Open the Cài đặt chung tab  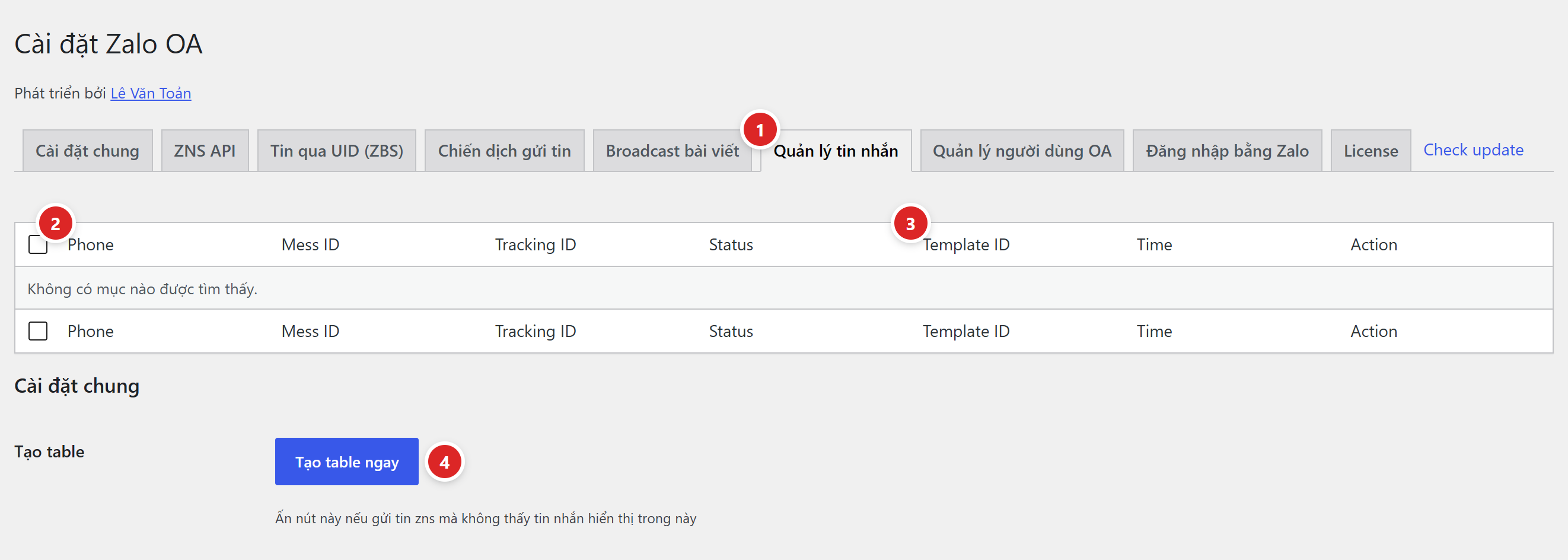pyautogui.click(x=87, y=150)
